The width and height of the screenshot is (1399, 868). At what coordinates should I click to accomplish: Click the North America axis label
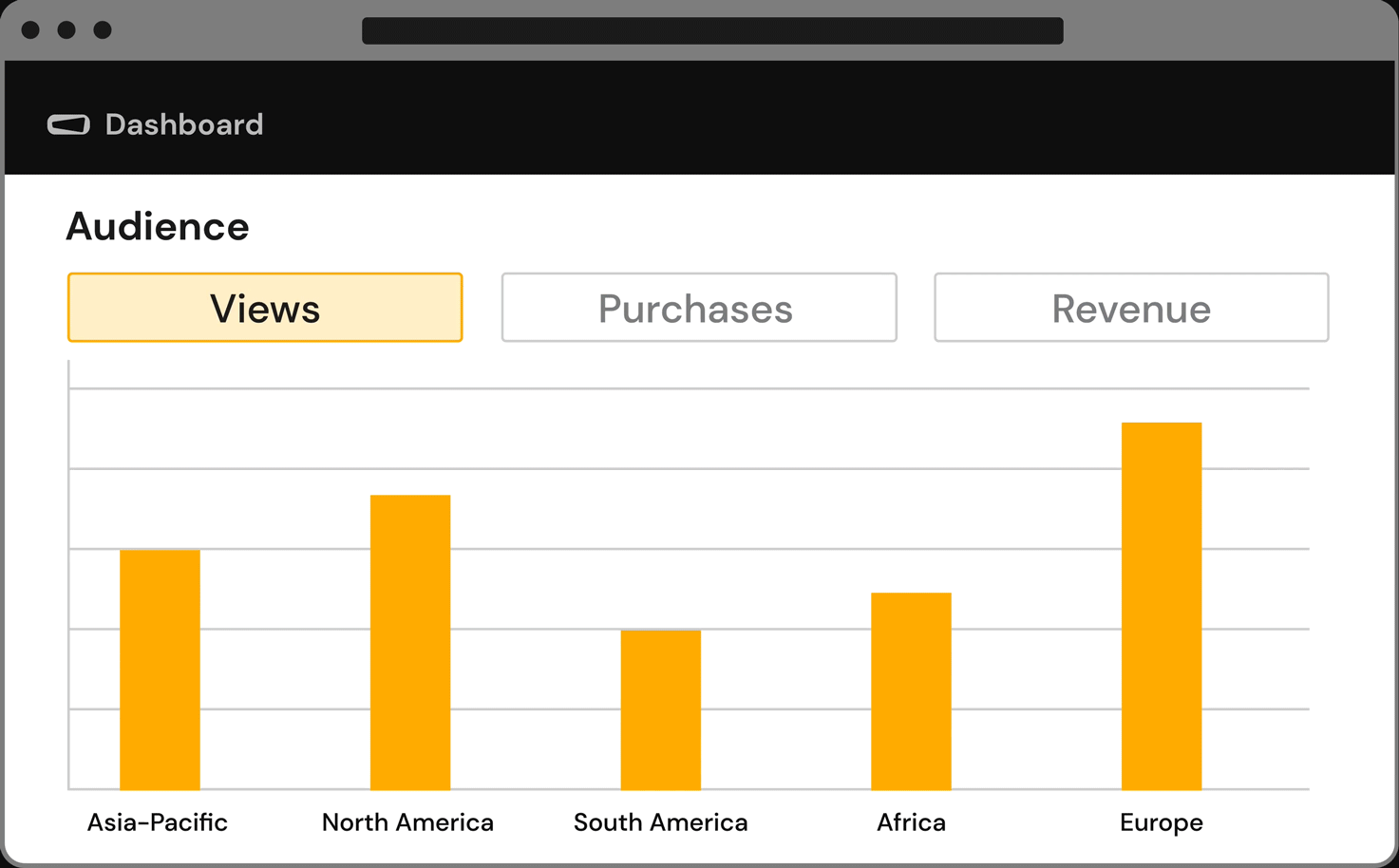click(x=407, y=822)
